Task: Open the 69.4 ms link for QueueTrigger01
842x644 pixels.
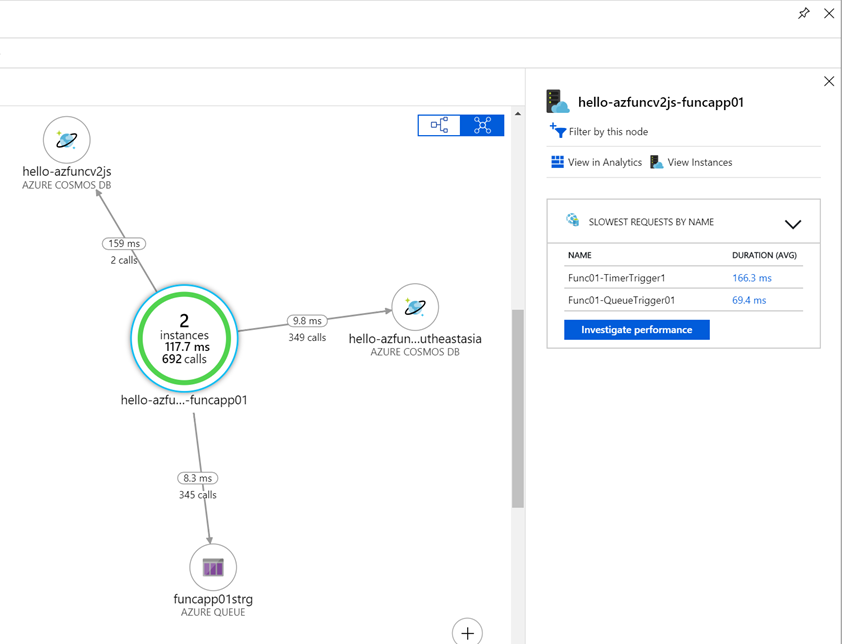Action: [748, 300]
